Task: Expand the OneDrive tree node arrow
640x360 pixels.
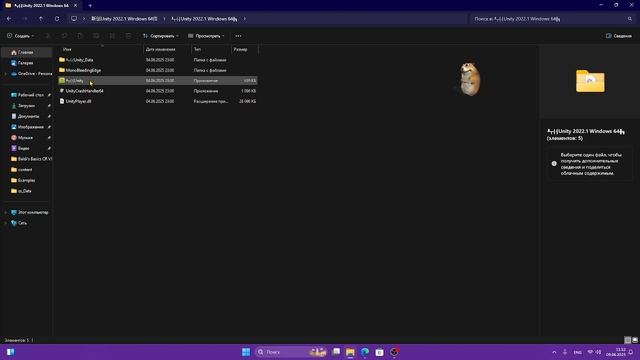Action: [x=5, y=74]
